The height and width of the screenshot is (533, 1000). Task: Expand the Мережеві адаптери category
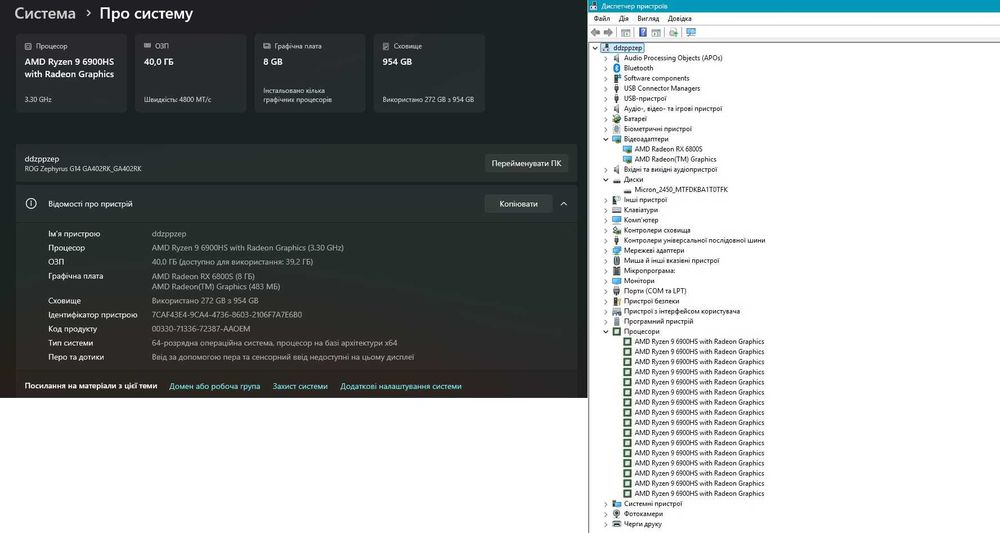[x=606, y=251]
